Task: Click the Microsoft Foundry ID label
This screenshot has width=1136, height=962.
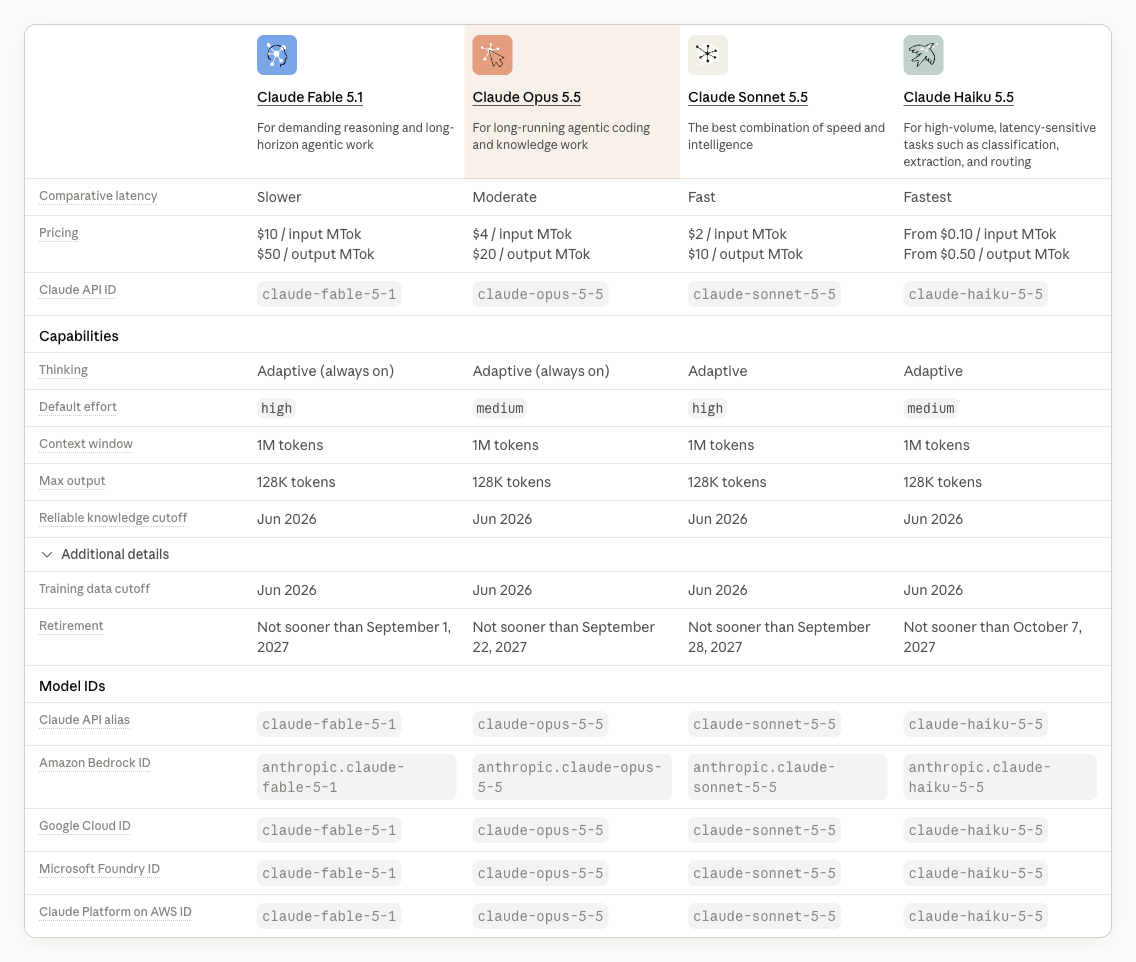Action: (99, 868)
